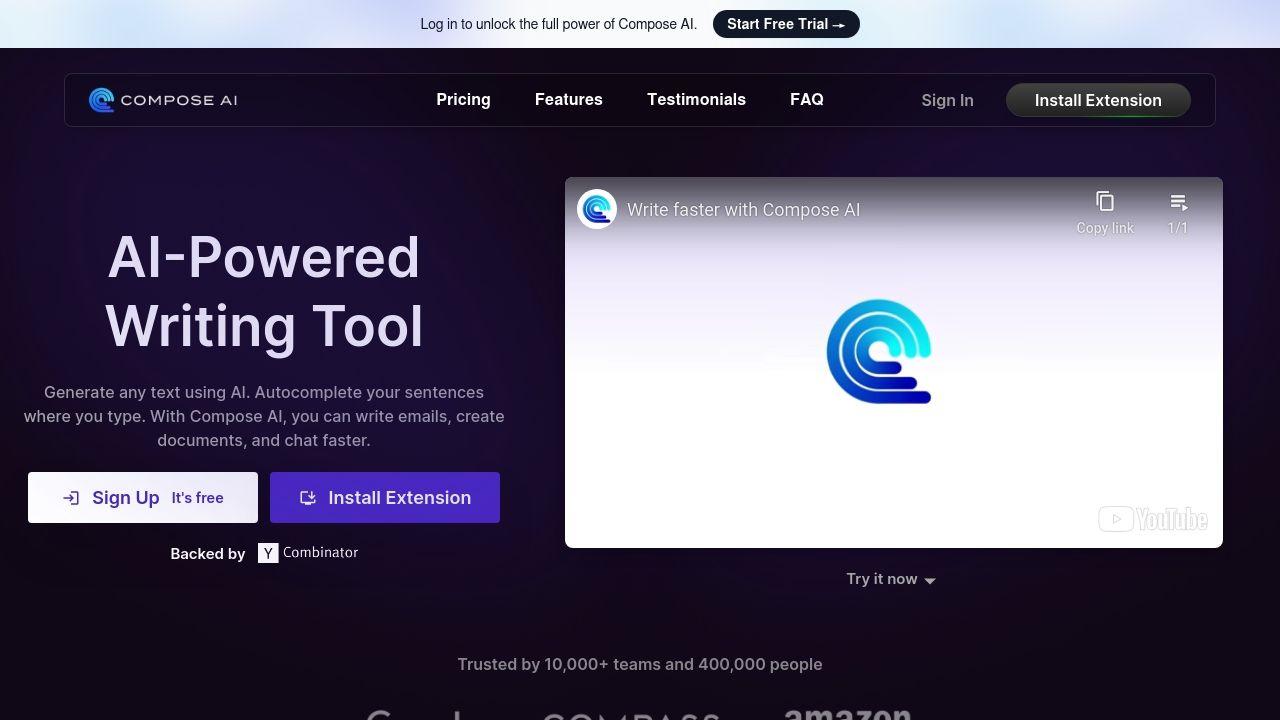Viewport: 1280px width, 720px height.
Task: Go to the Features section
Action: coord(568,100)
